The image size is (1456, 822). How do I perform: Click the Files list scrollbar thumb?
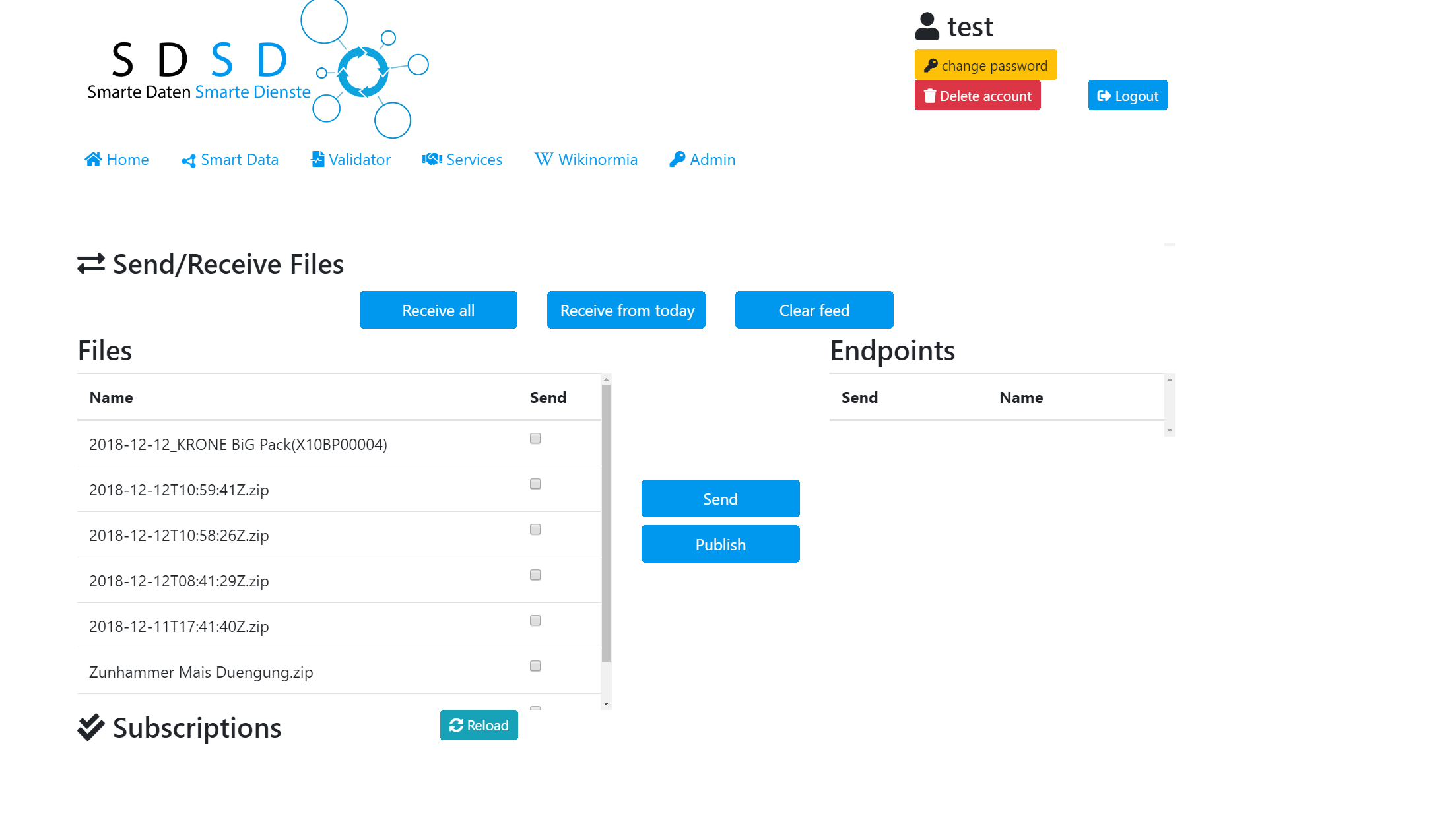click(606, 523)
